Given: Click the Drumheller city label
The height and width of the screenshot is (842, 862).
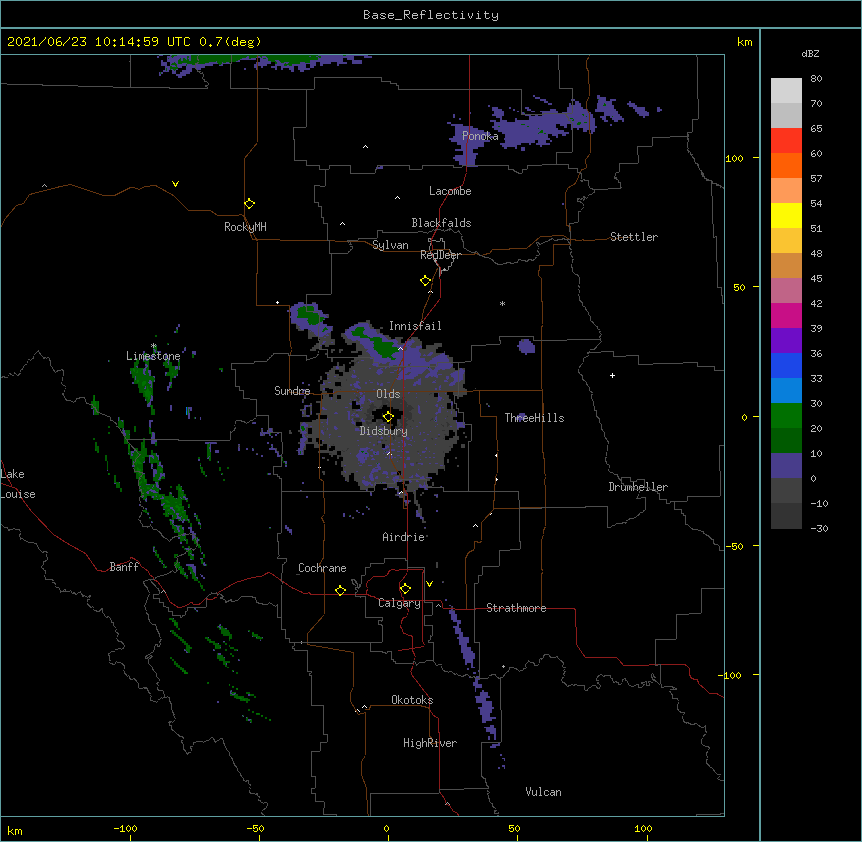Looking at the screenshot, I should pyautogui.click(x=638, y=487).
